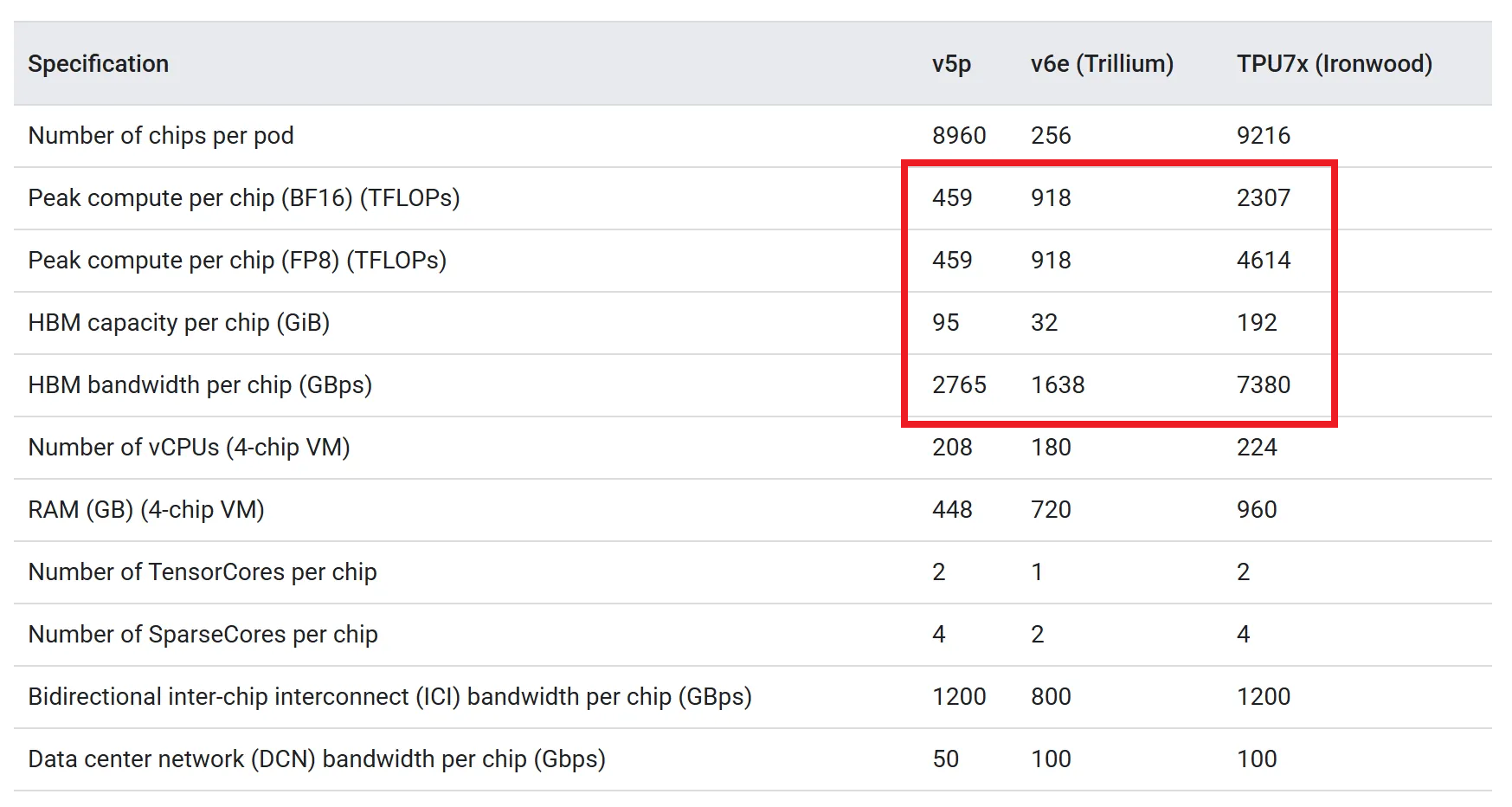Click the Ironwood BF16 value 2307
Screen dimensions: 1512x807
point(1263,198)
